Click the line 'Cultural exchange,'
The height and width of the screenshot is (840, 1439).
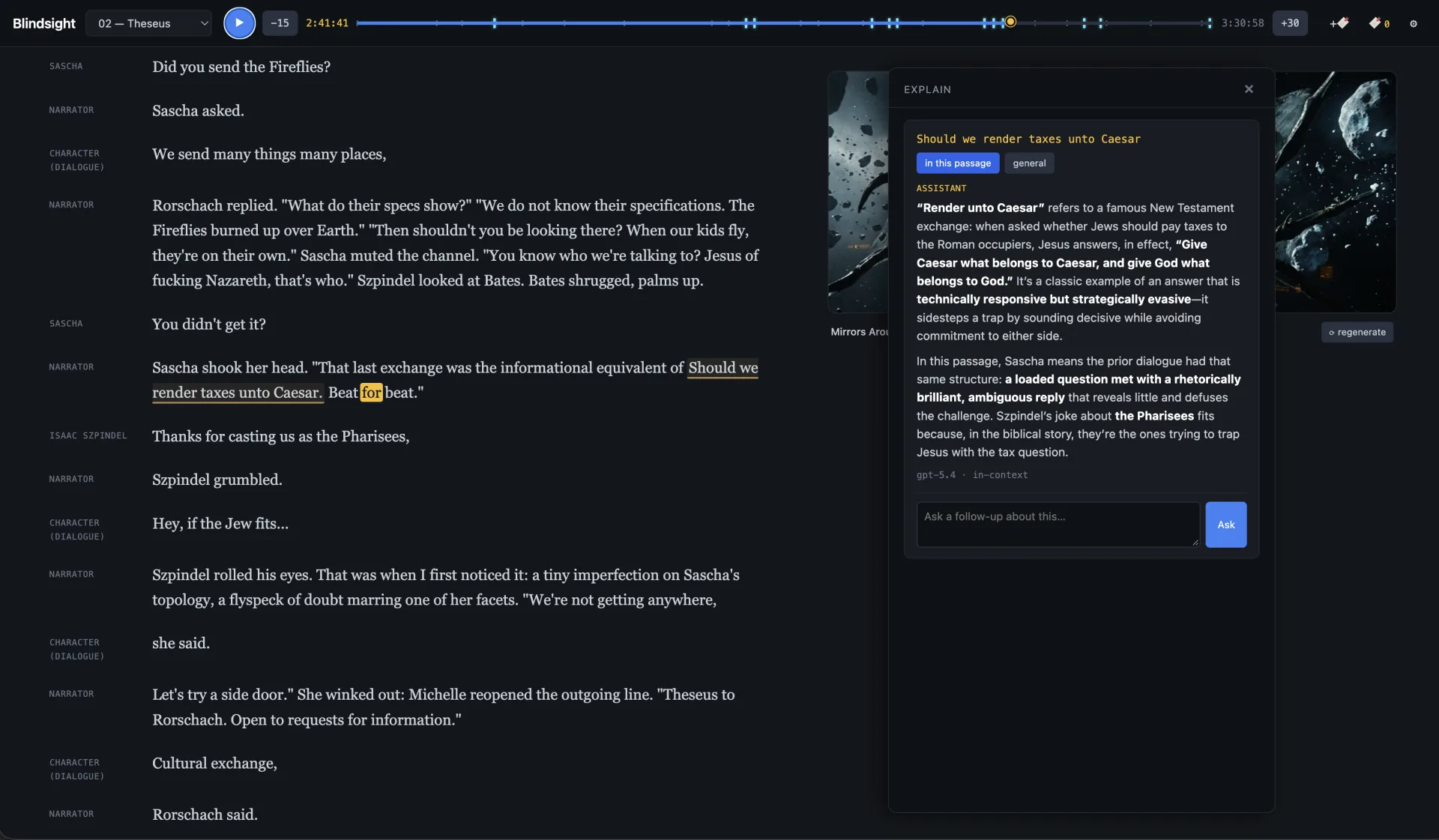click(214, 764)
